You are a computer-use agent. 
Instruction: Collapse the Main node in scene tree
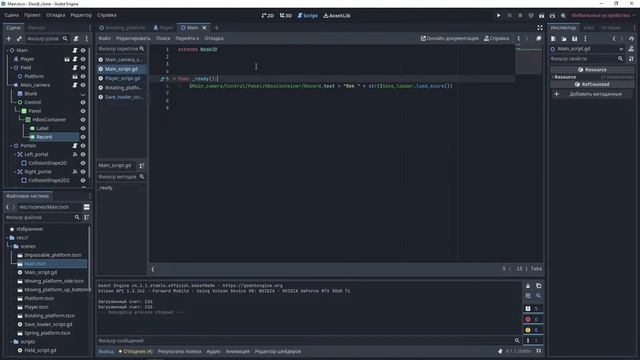click(7, 50)
